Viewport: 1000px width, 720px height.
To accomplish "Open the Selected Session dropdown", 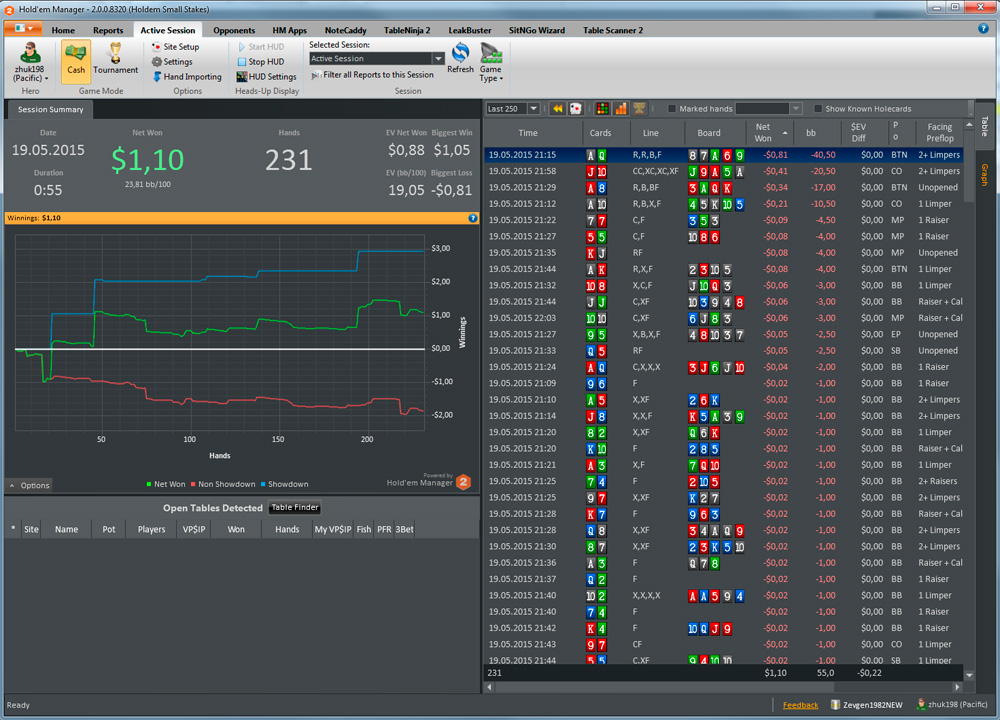I will (438, 59).
